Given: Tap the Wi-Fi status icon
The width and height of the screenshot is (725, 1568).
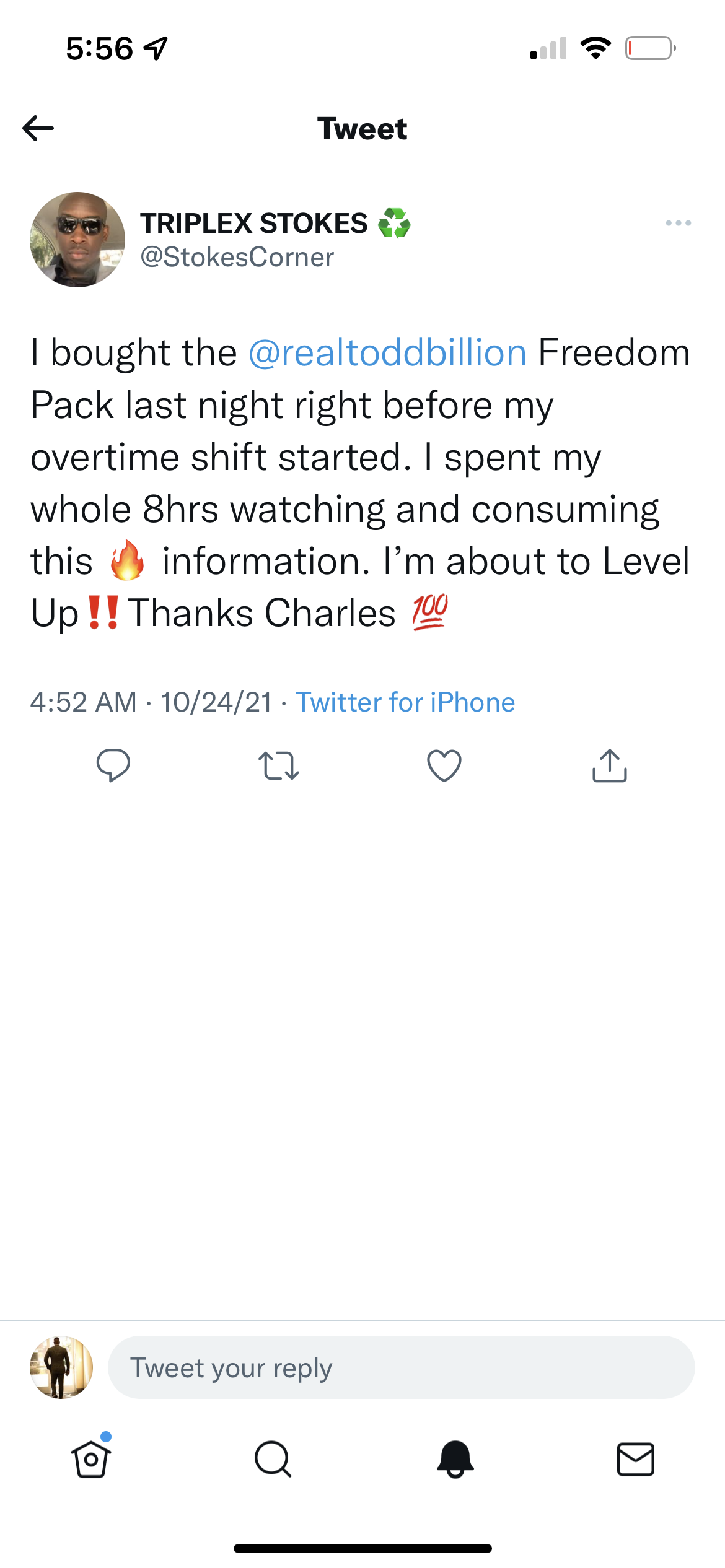Looking at the screenshot, I should (595, 48).
